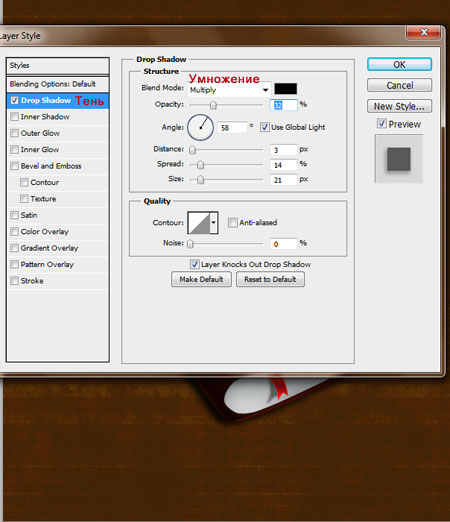Click the Opacity value field
This screenshot has height=522, width=450.
pyautogui.click(x=283, y=105)
